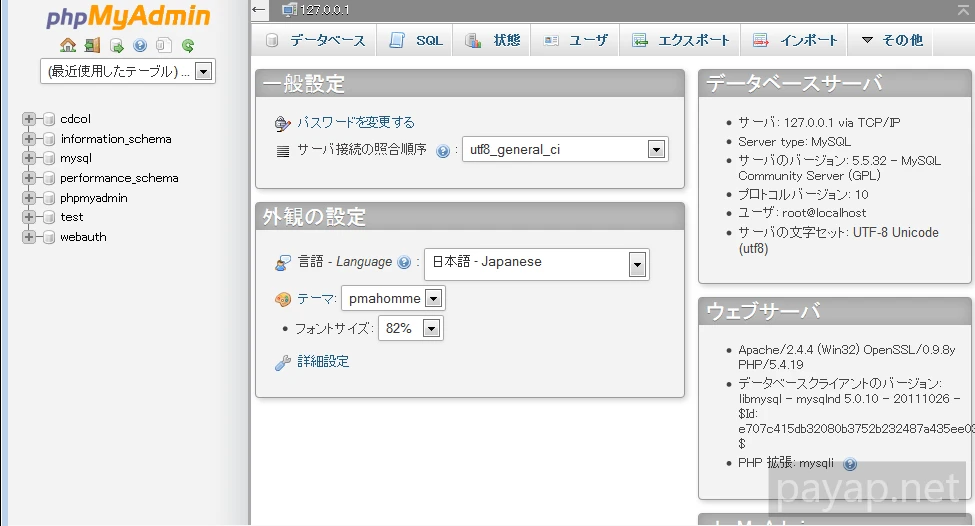This screenshot has height=526, width=975.
Task: Open the pmahomme theme dropdown
Action: tap(433, 298)
